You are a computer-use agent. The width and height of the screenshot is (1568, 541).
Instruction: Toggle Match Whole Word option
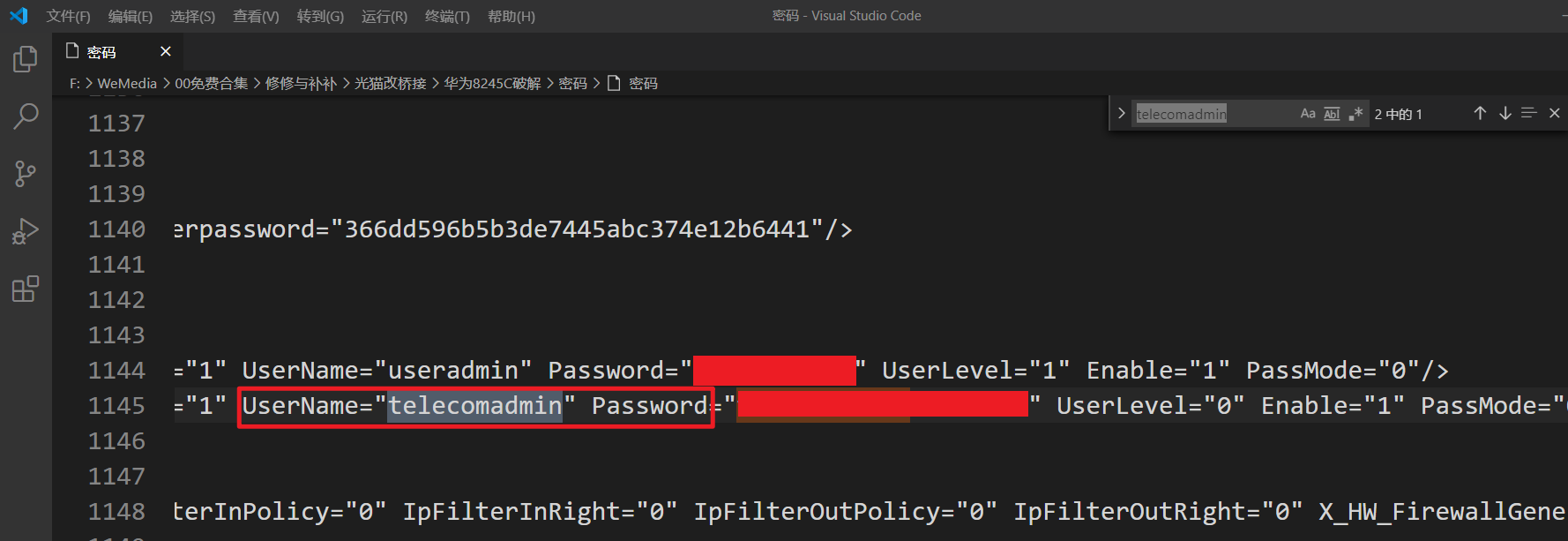[1332, 114]
